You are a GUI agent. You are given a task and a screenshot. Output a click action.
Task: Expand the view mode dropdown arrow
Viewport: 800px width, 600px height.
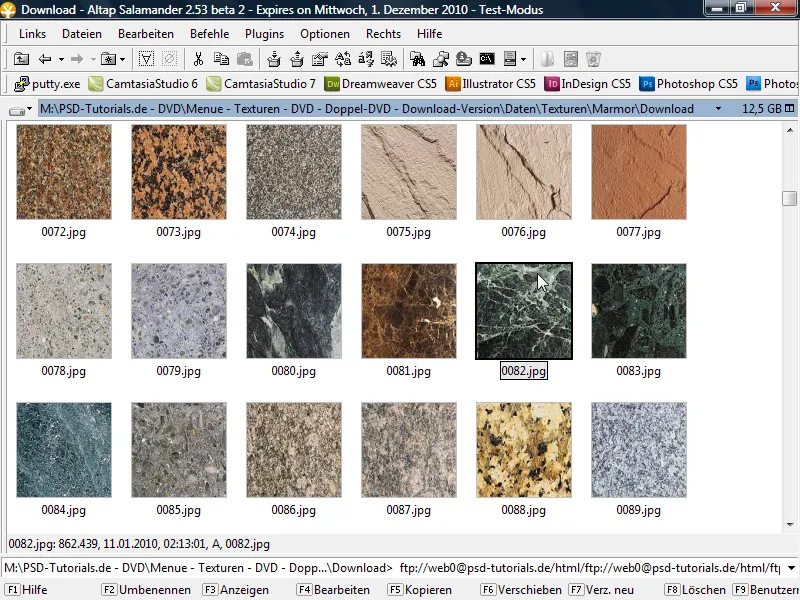(523, 60)
